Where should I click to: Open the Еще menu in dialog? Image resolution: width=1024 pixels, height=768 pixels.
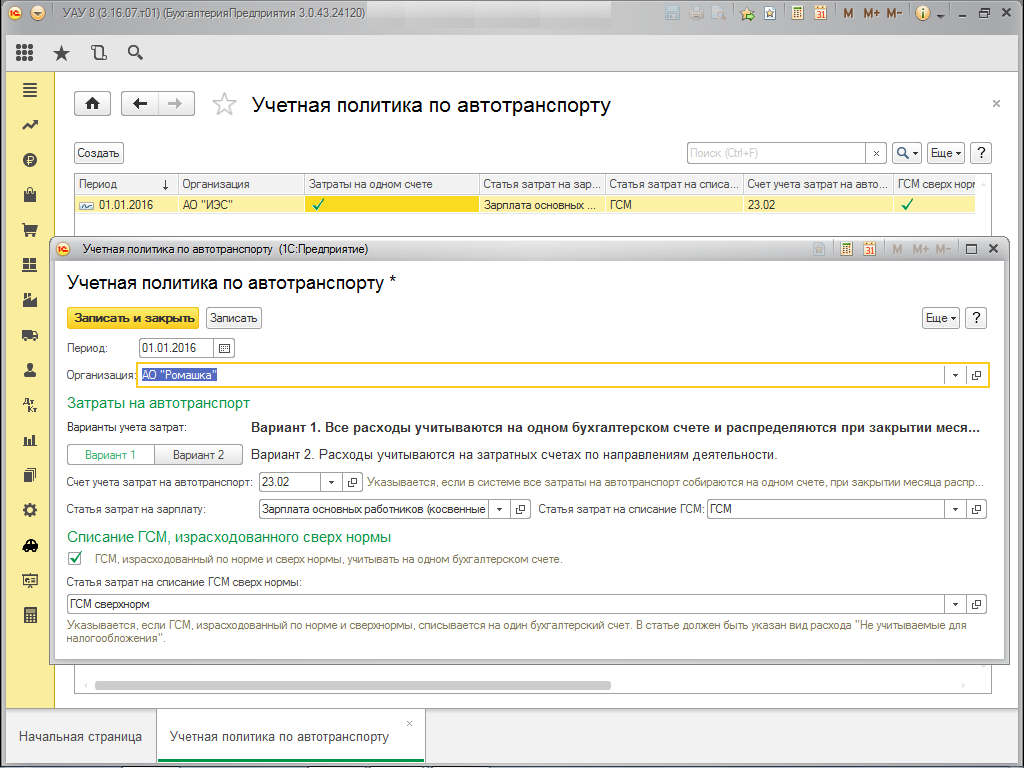tap(940, 318)
